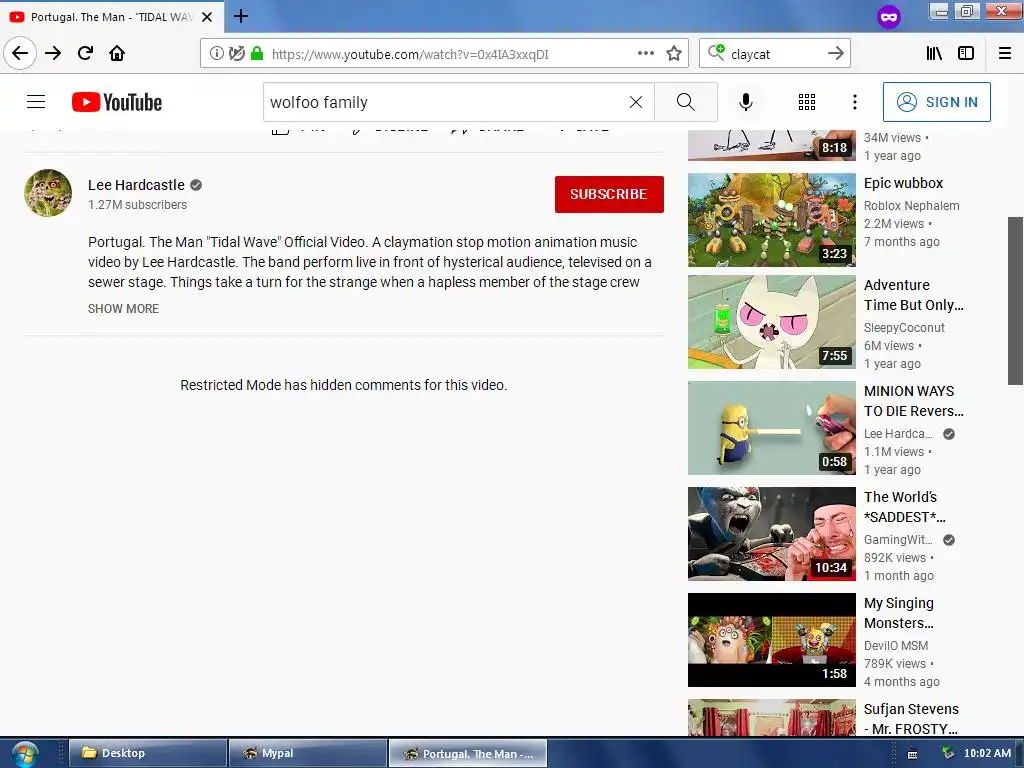1024x768 pixels.
Task: Go to YouTube home via the logo
Action: [117, 102]
